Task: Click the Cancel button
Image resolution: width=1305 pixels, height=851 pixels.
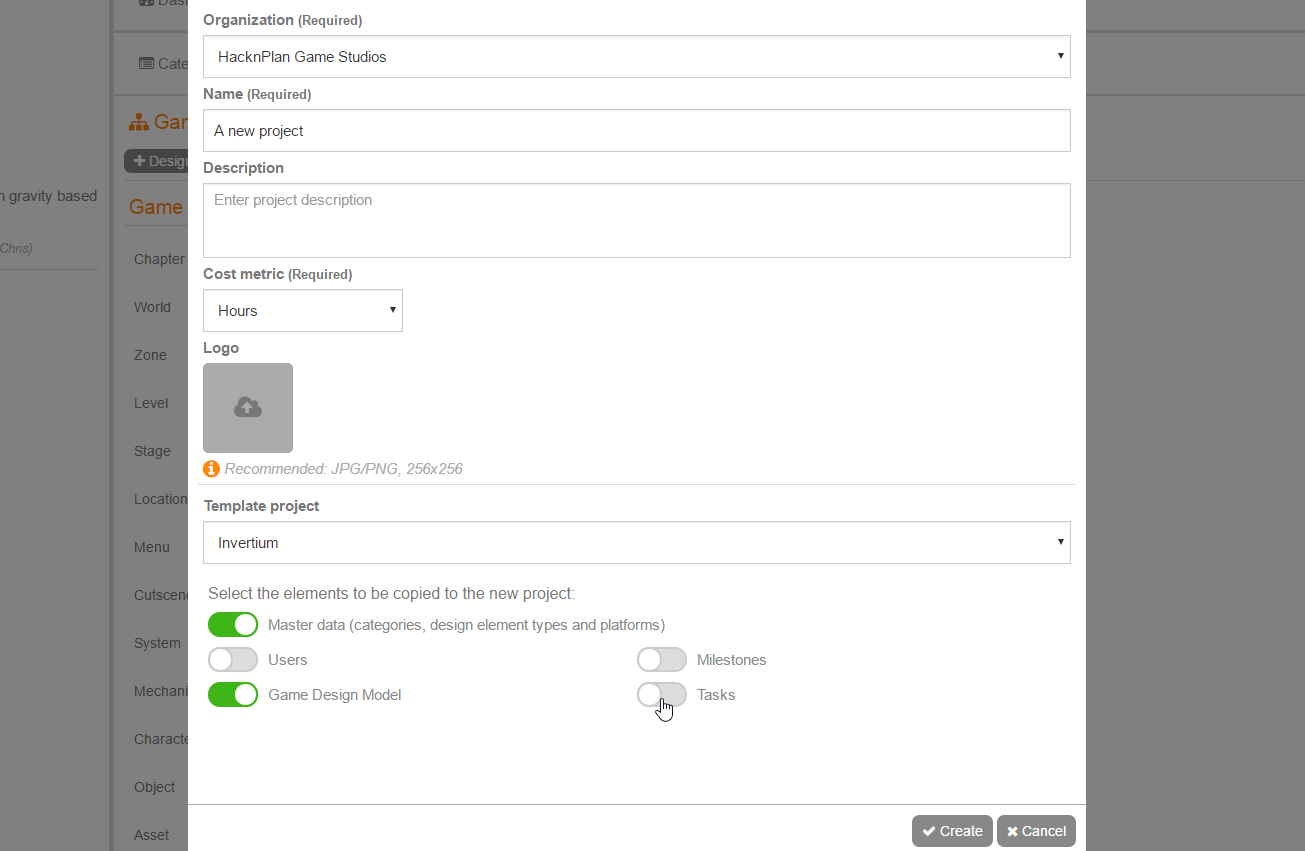Action: [x=1036, y=831]
